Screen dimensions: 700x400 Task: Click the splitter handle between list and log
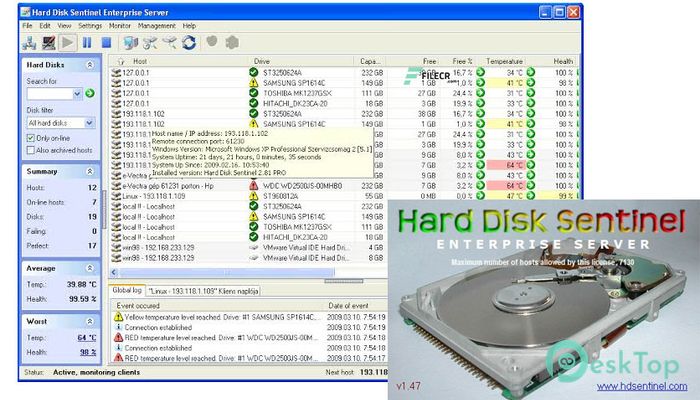coord(343,281)
